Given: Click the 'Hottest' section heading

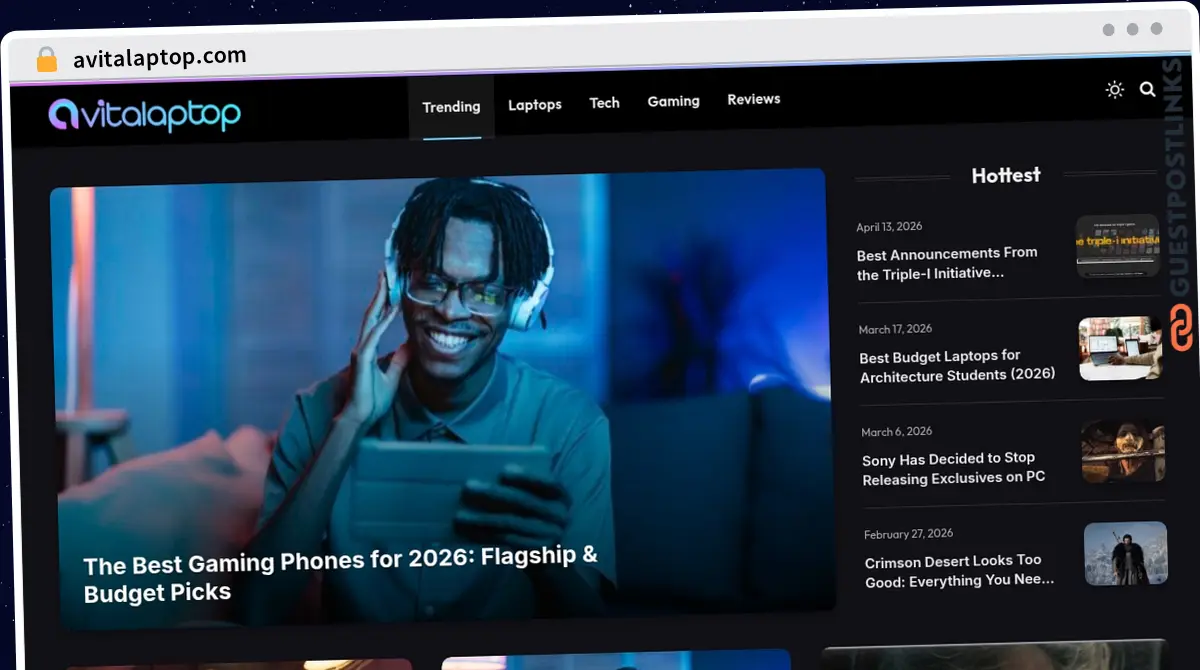Looking at the screenshot, I should click(x=1006, y=175).
